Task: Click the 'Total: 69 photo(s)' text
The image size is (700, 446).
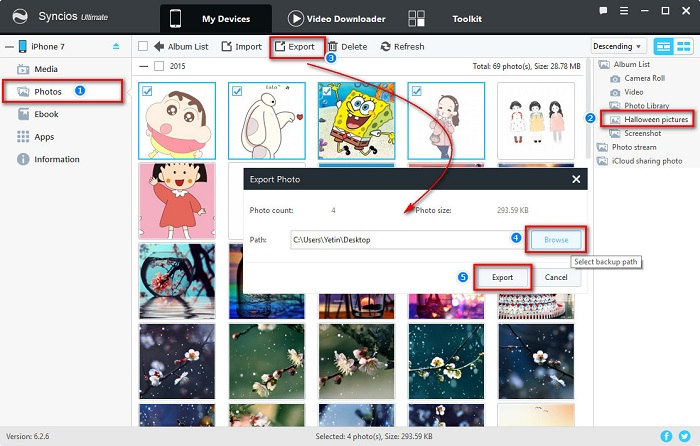Action: click(526, 66)
